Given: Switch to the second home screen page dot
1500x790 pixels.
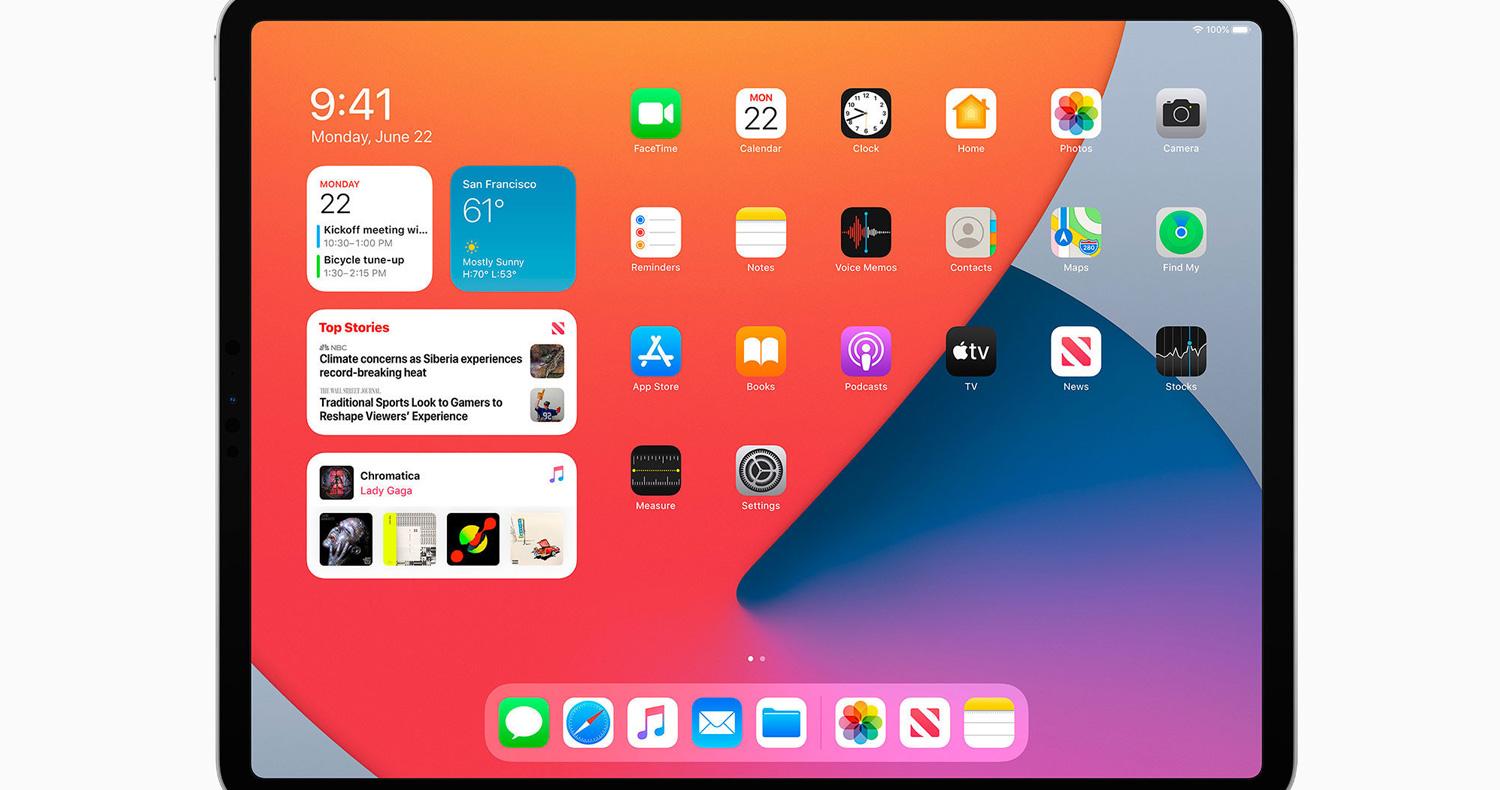Looking at the screenshot, I should [x=762, y=659].
